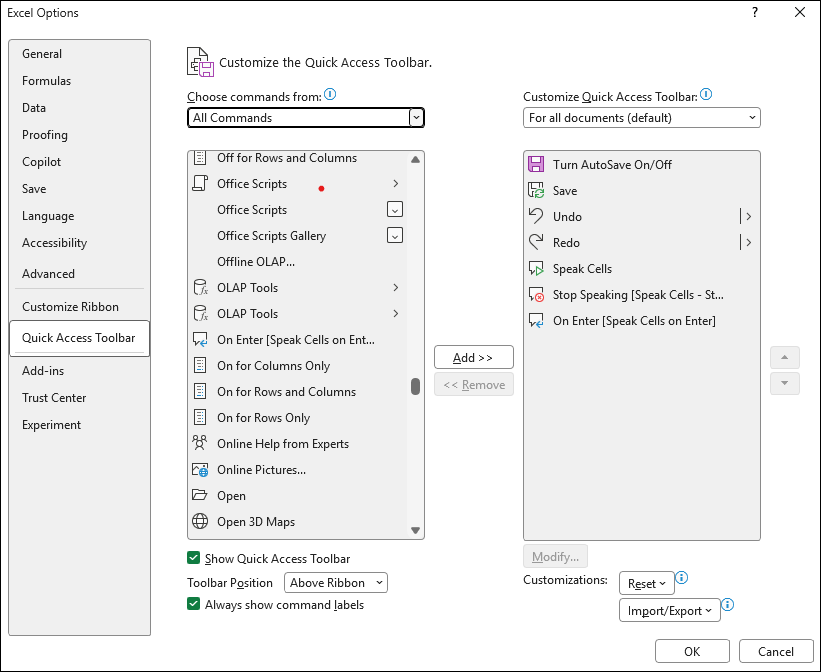This screenshot has width=821, height=672.
Task: Toggle Show Quick Access Toolbar checkbox
Action: click(193, 558)
